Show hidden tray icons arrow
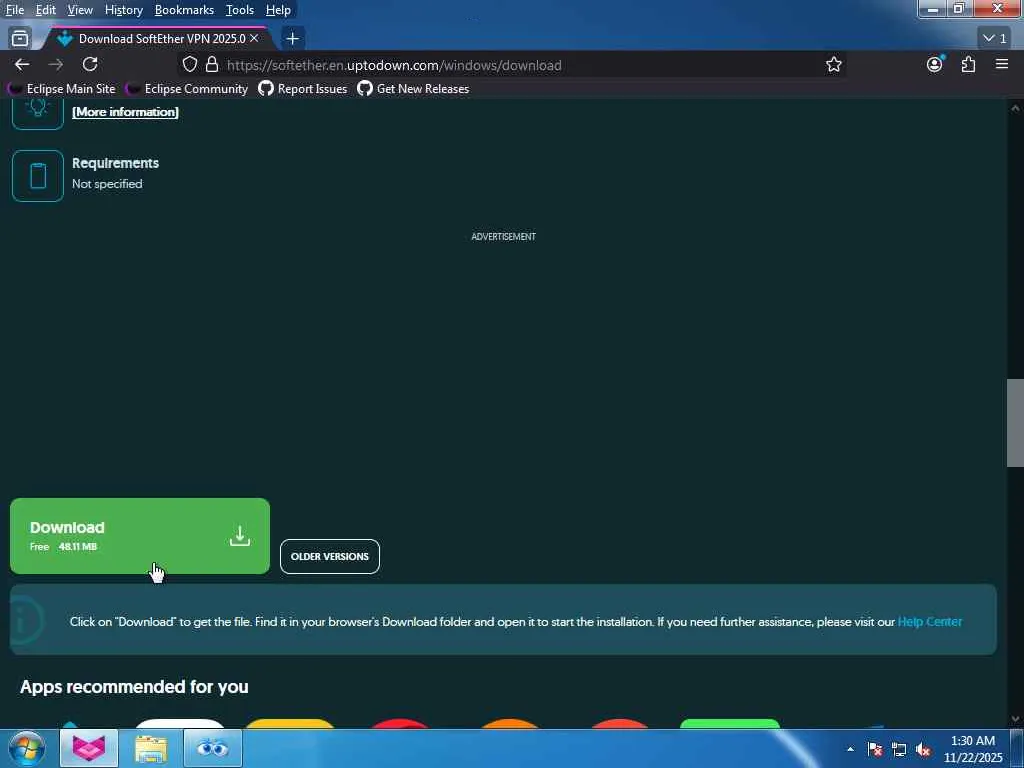This screenshot has width=1024, height=768. coord(850,749)
